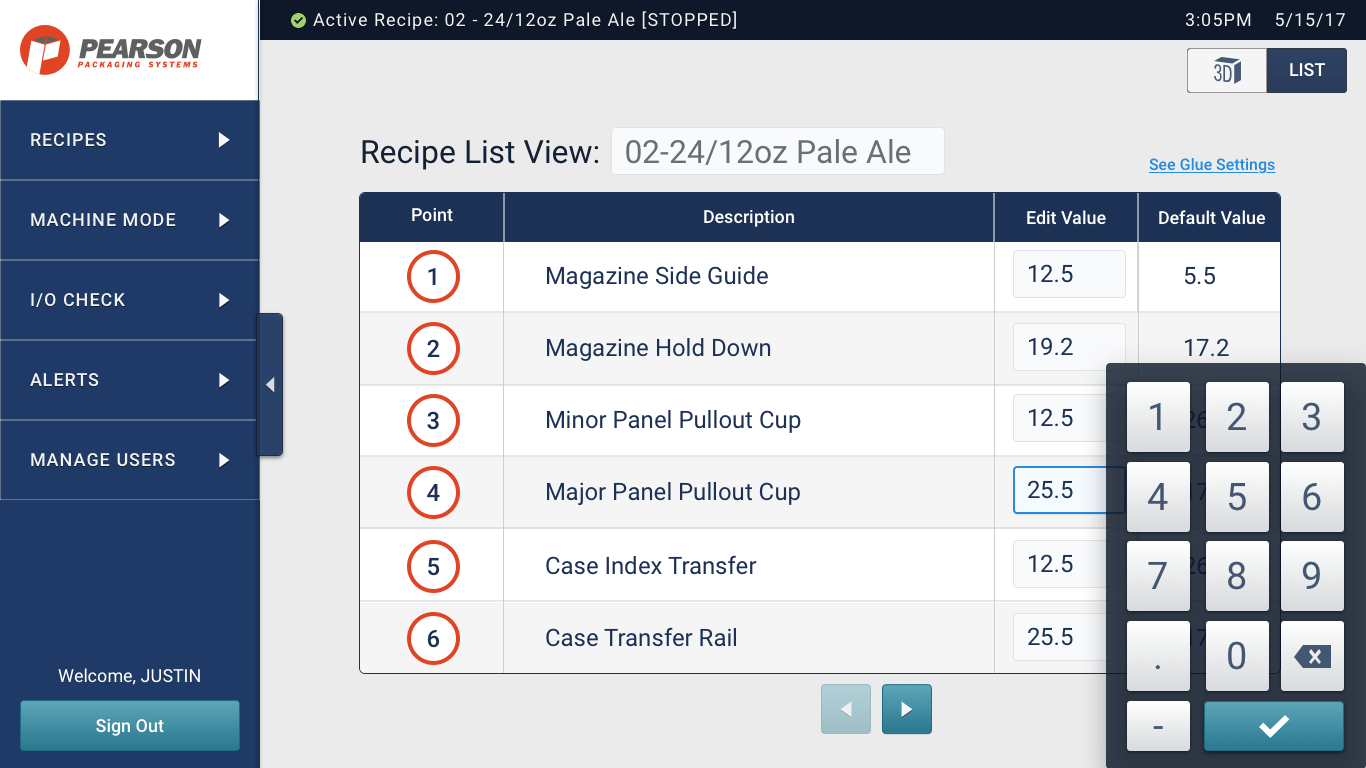Click the Pearson Packaging Systems logo
This screenshot has width=1366, height=768.
pos(111,50)
